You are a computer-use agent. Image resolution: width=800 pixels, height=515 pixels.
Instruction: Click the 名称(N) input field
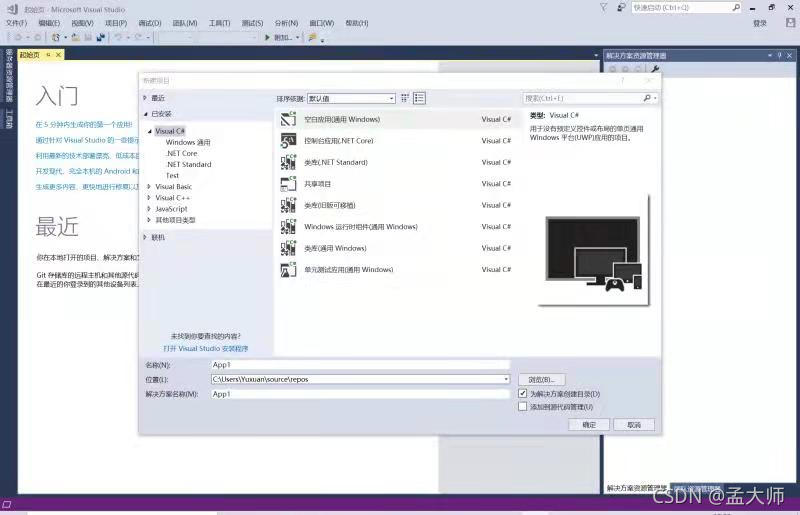[360, 364]
